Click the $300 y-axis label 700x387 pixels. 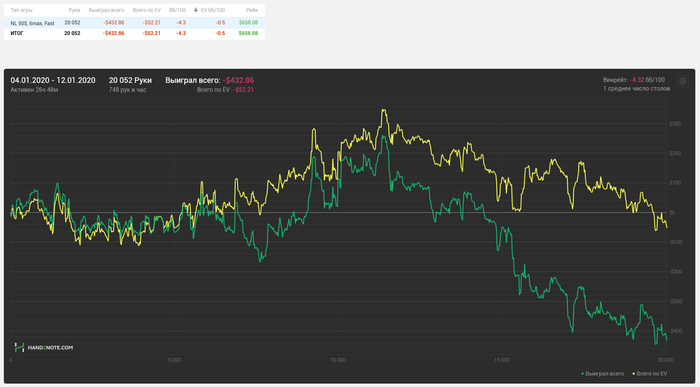coord(675,124)
